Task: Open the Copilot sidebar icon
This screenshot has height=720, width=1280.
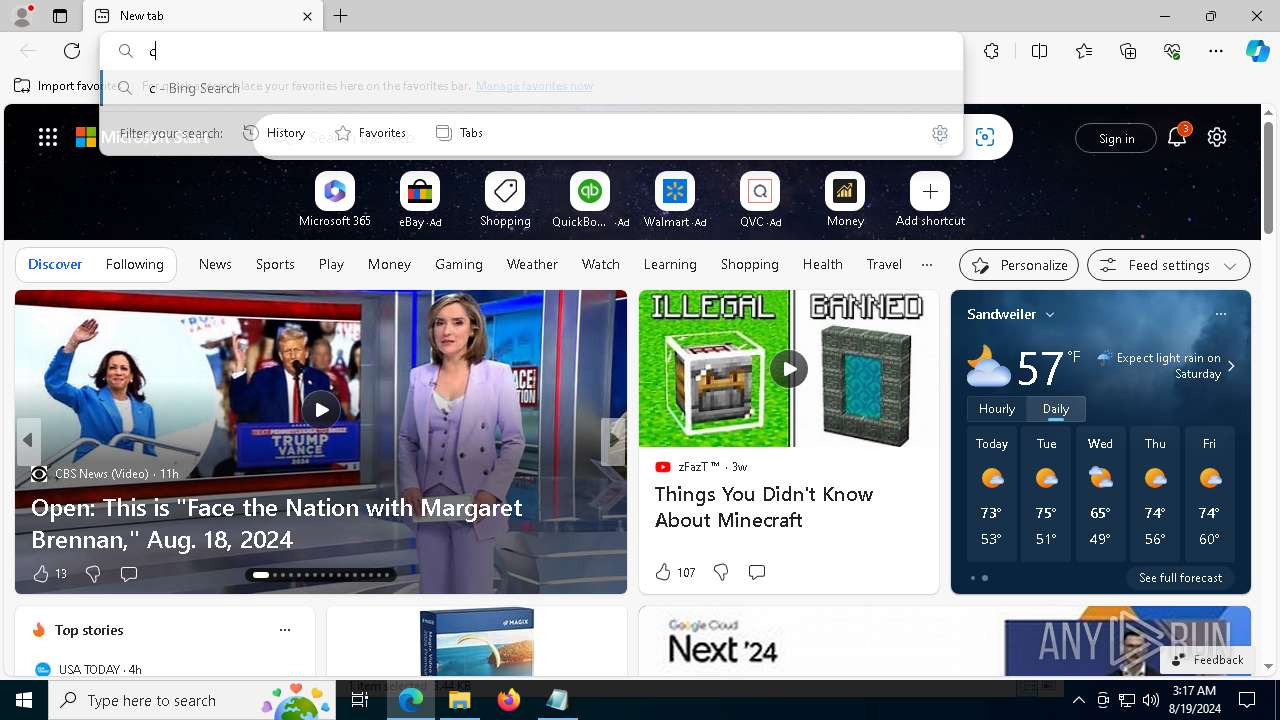Action: click(1257, 51)
